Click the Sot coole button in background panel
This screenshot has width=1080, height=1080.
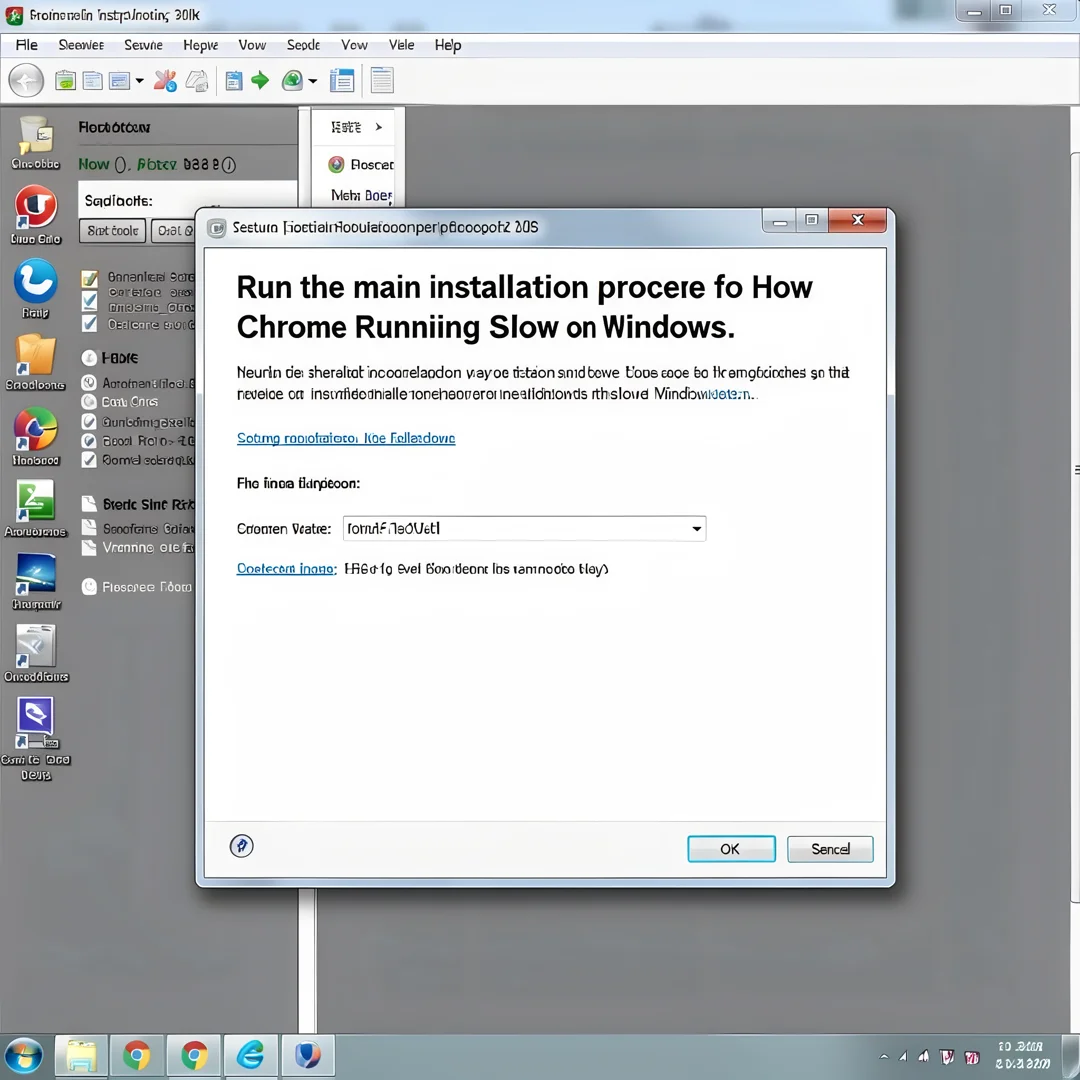pos(112,231)
